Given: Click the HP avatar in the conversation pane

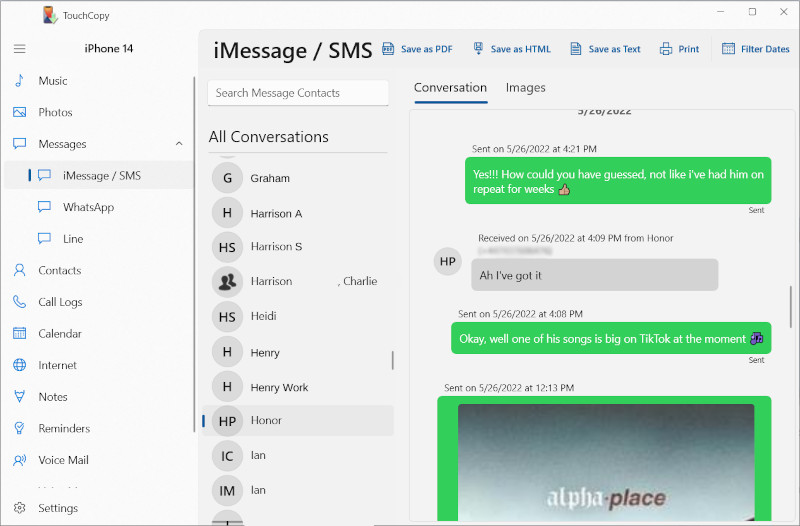Looking at the screenshot, I should point(447,261).
